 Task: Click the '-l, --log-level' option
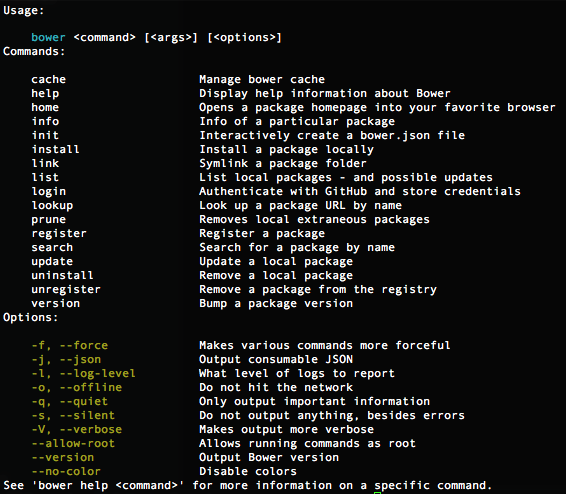[83, 374]
